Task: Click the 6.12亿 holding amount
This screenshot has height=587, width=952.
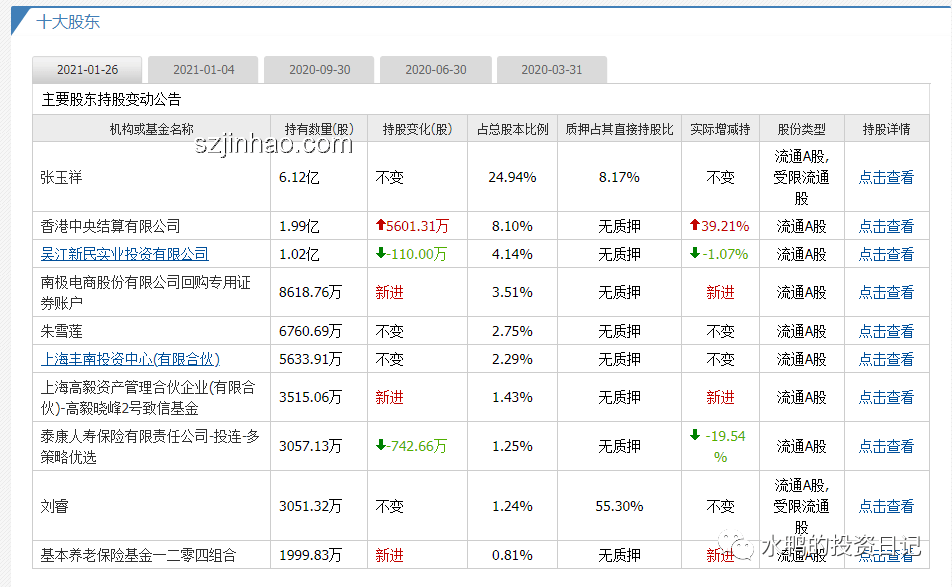Action: [299, 177]
